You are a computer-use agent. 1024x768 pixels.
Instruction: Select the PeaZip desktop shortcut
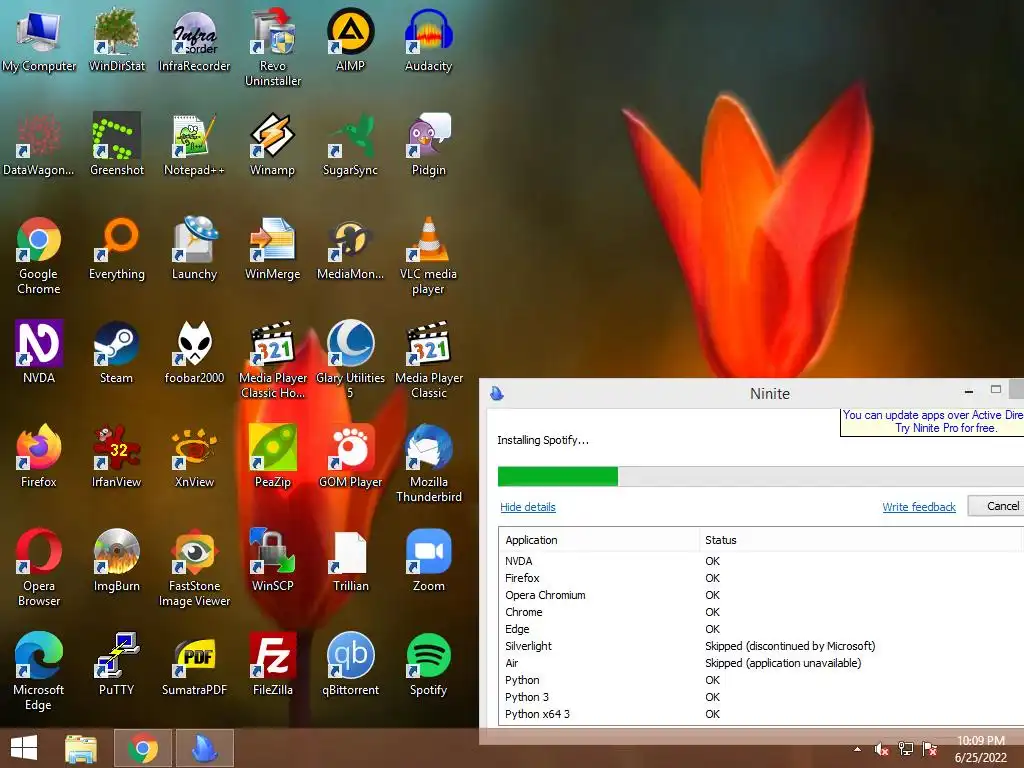point(272,456)
